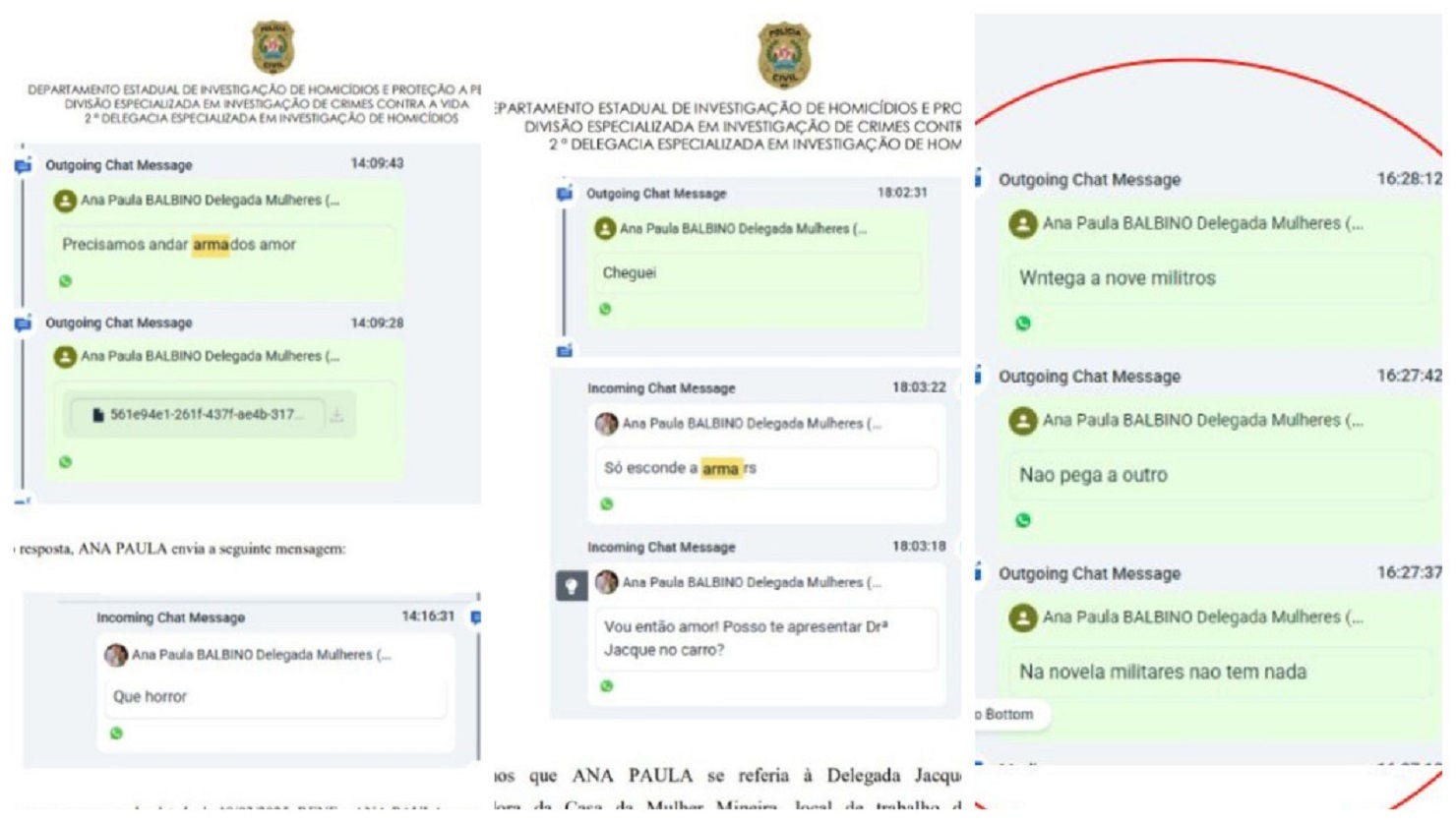Select the "Só esconde a arma rs" message bubble
This screenshot has width=1456, height=823.
[765, 468]
